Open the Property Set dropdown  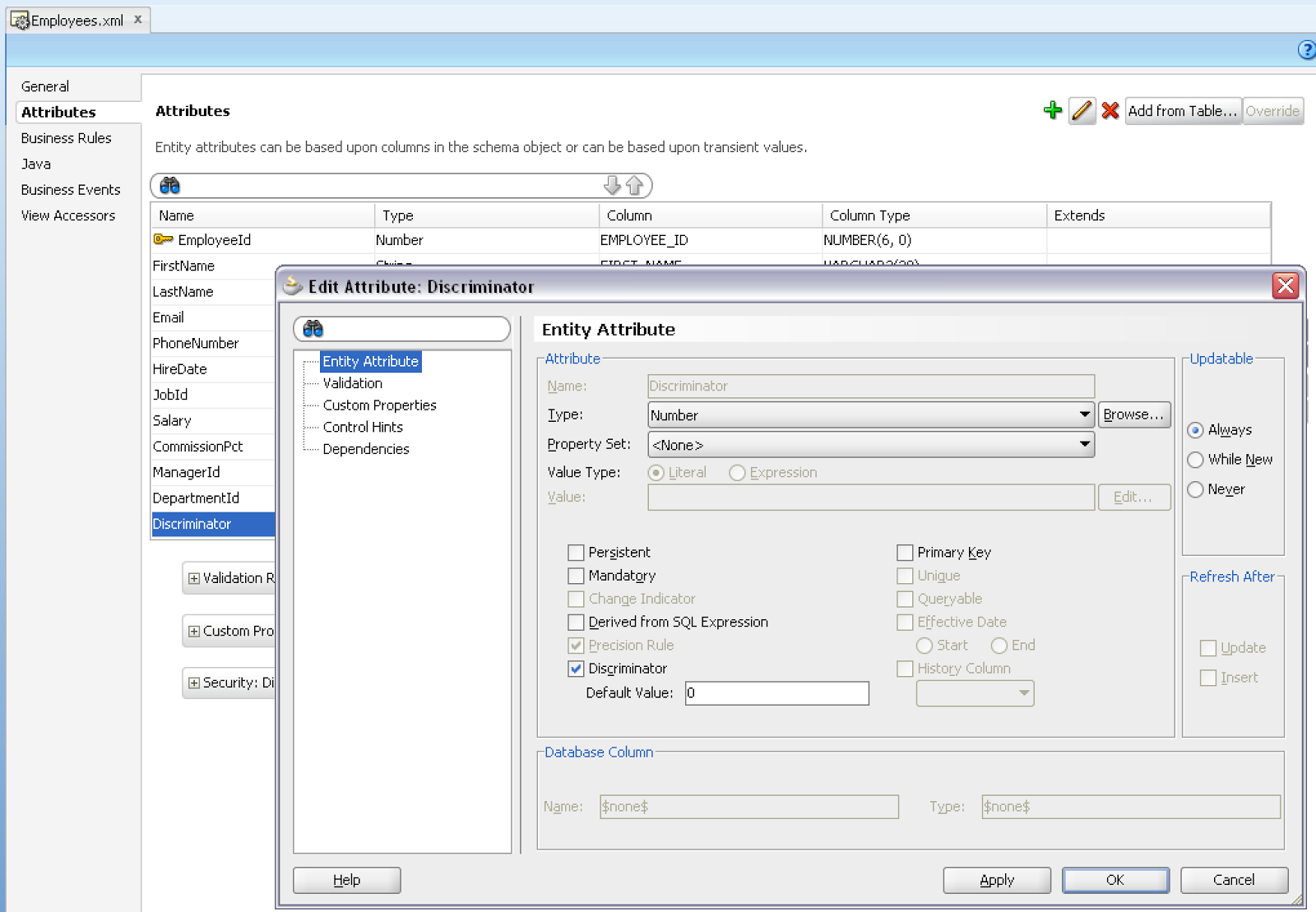pos(871,445)
